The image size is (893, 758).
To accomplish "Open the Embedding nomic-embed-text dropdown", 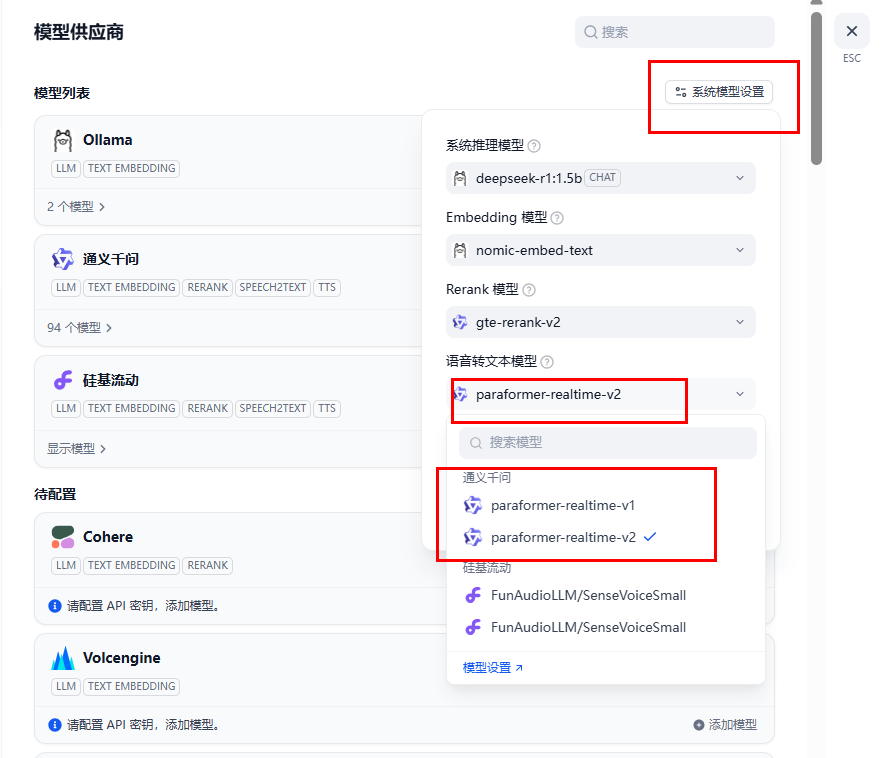I will coord(600,250).
